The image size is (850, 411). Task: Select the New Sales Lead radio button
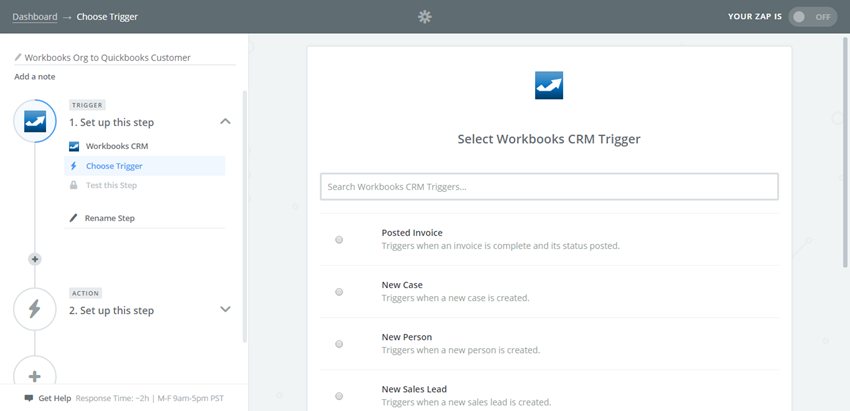(339, 396)
